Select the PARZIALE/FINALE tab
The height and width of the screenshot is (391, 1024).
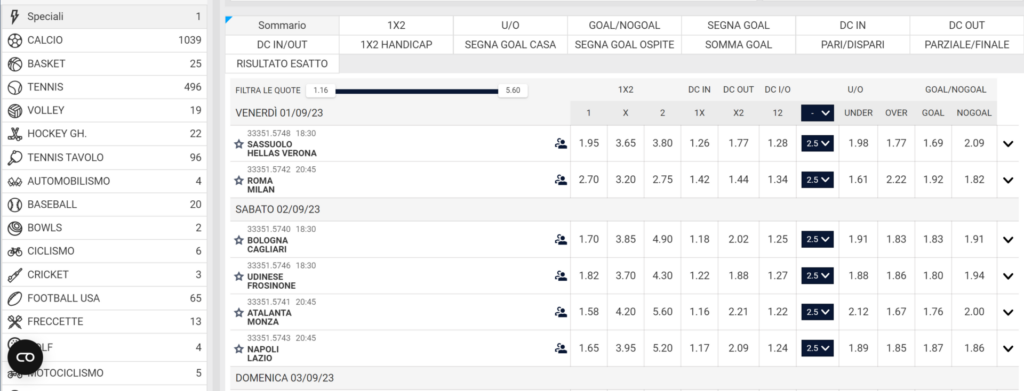pos(967,45)
